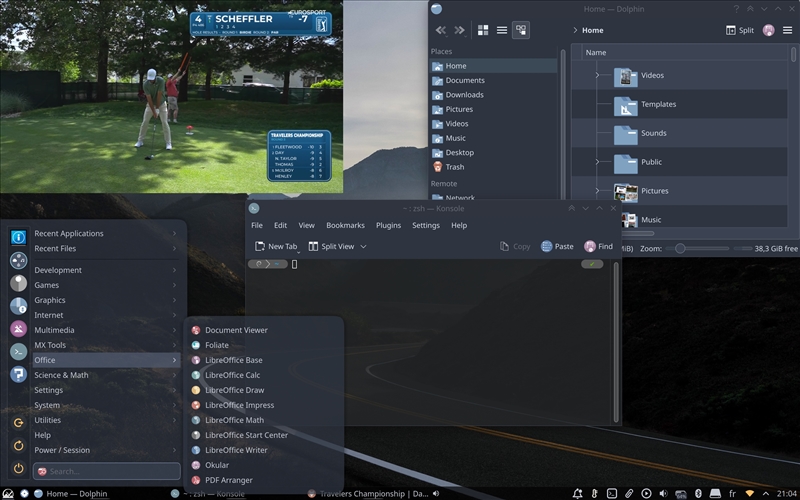Go forward in the Dolphin window
The image size is (800, 500).
[459, 30]
